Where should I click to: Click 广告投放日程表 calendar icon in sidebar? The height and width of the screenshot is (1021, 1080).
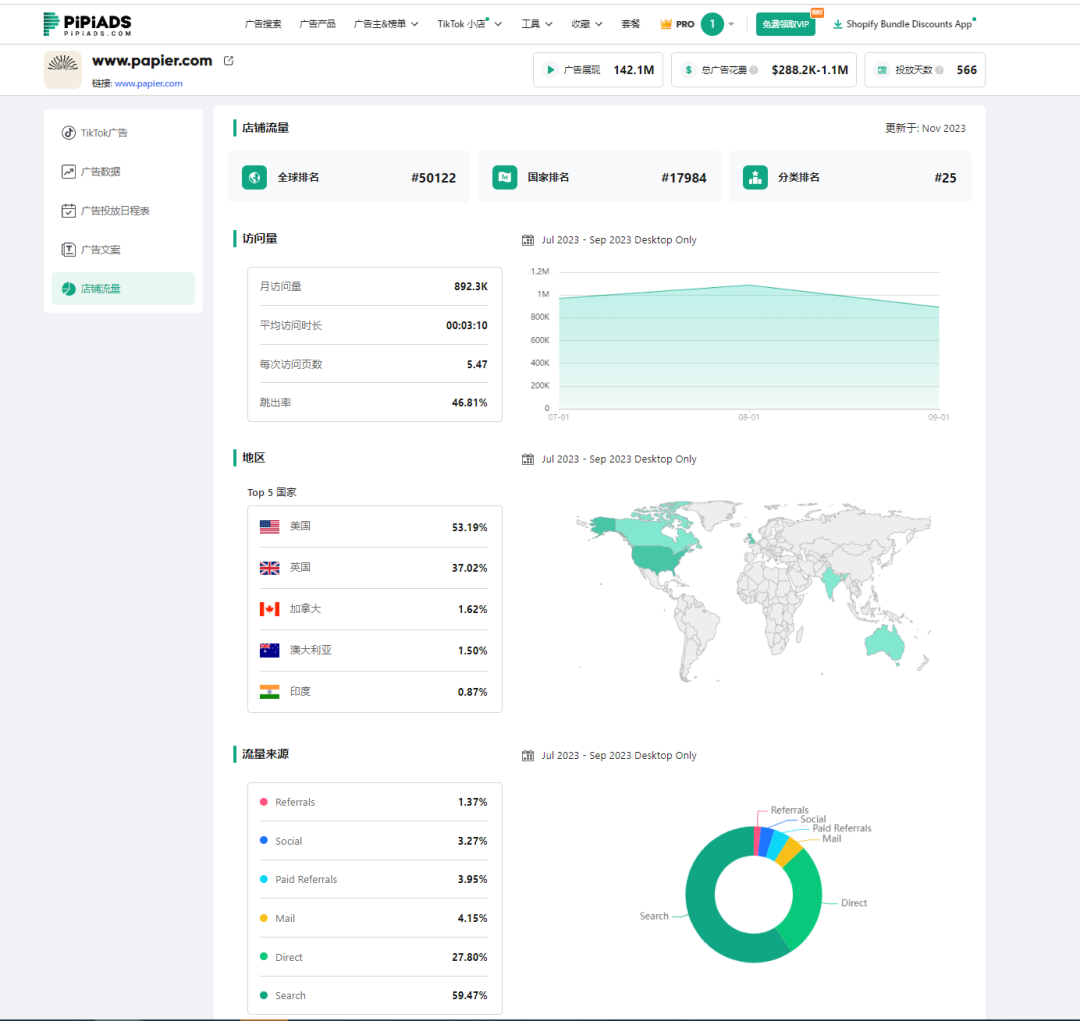click(x=68, y=211)
